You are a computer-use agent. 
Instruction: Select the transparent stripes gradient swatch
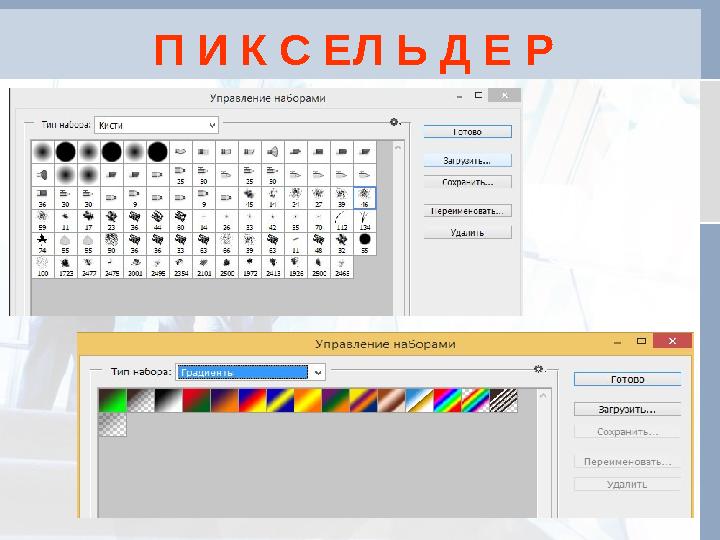tap(504, 400)
